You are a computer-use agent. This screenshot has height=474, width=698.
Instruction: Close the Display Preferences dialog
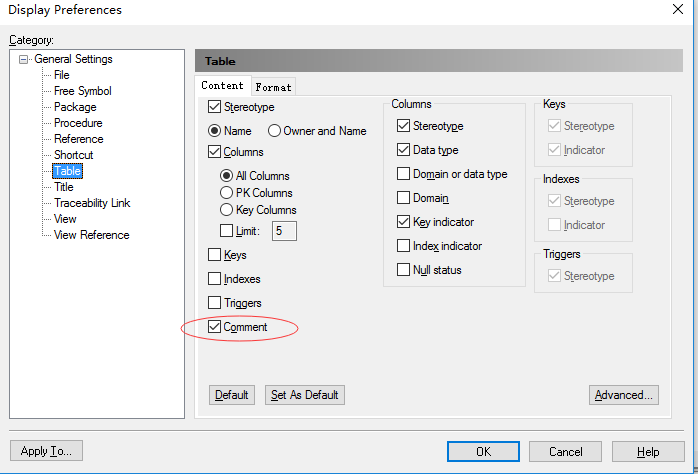click(x=678, y=9)
